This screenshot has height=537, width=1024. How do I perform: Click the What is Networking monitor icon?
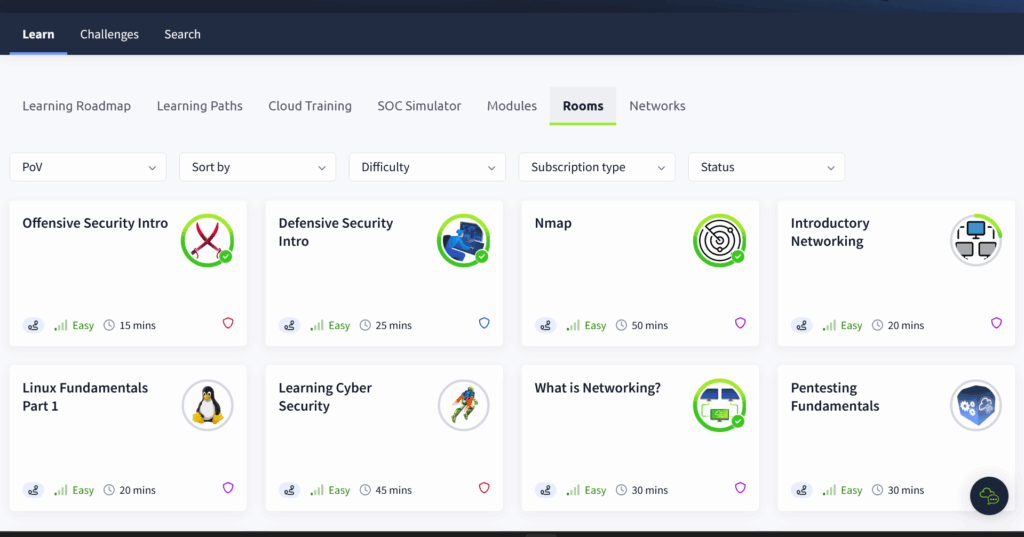coord(720,405)
